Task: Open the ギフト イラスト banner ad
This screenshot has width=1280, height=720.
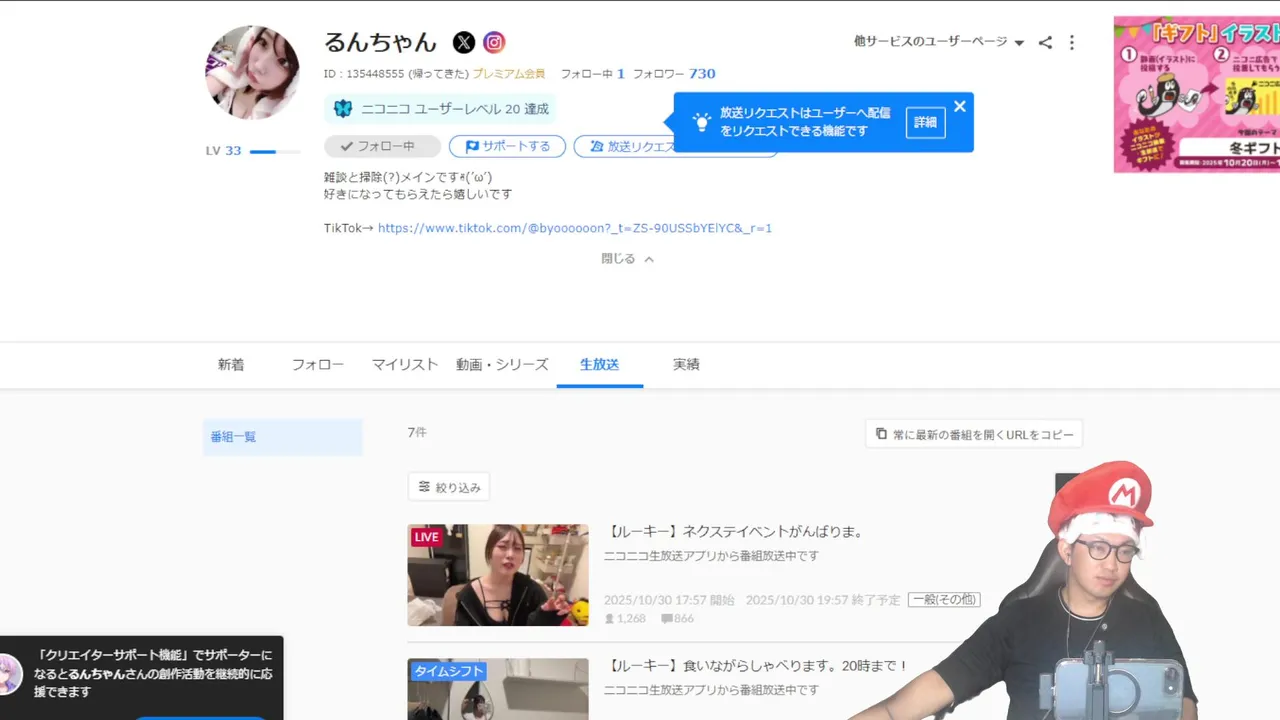Action: click(x=1197, y=94)
